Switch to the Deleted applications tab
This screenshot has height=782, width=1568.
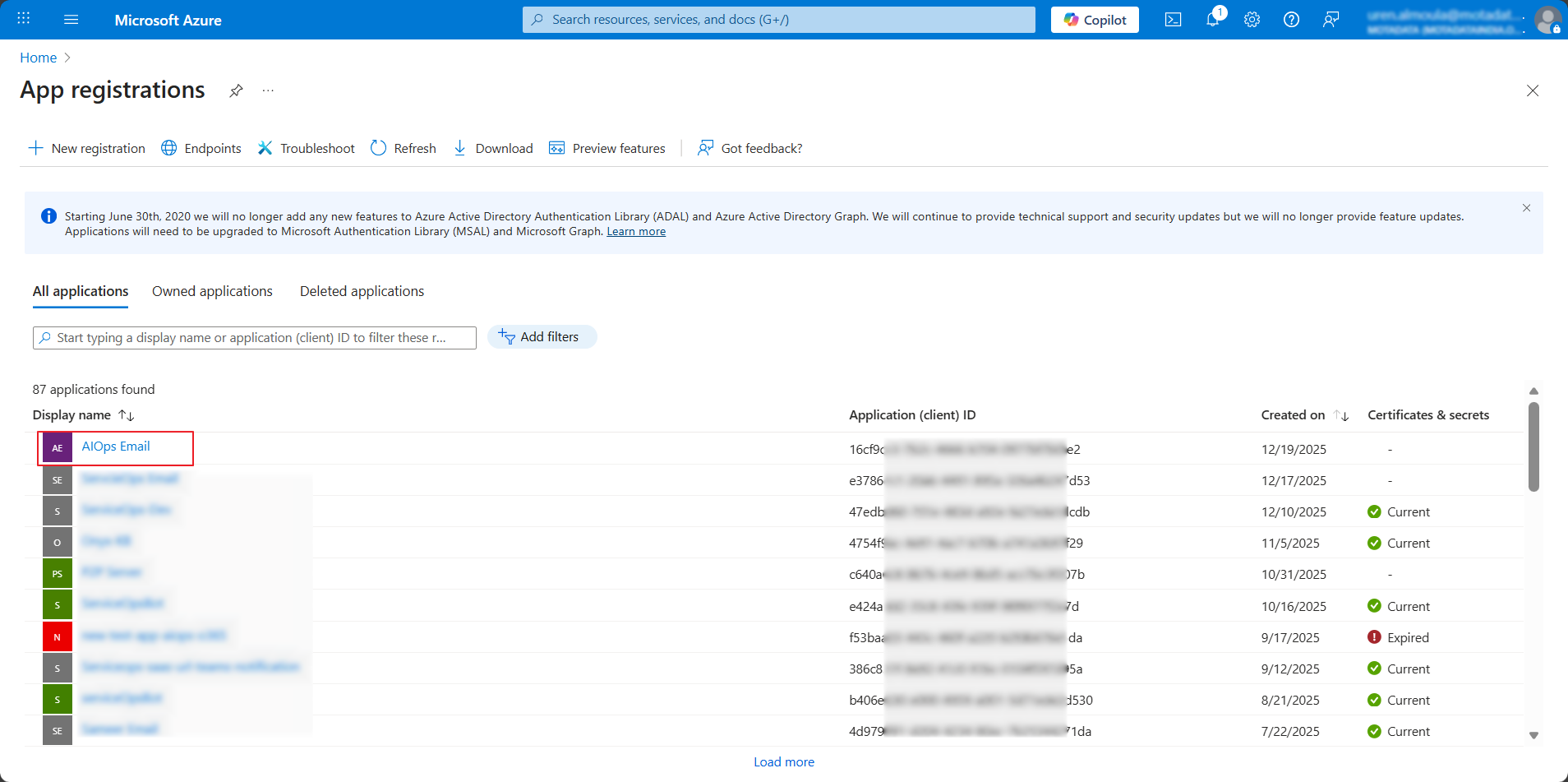click(x=362, y=291)
